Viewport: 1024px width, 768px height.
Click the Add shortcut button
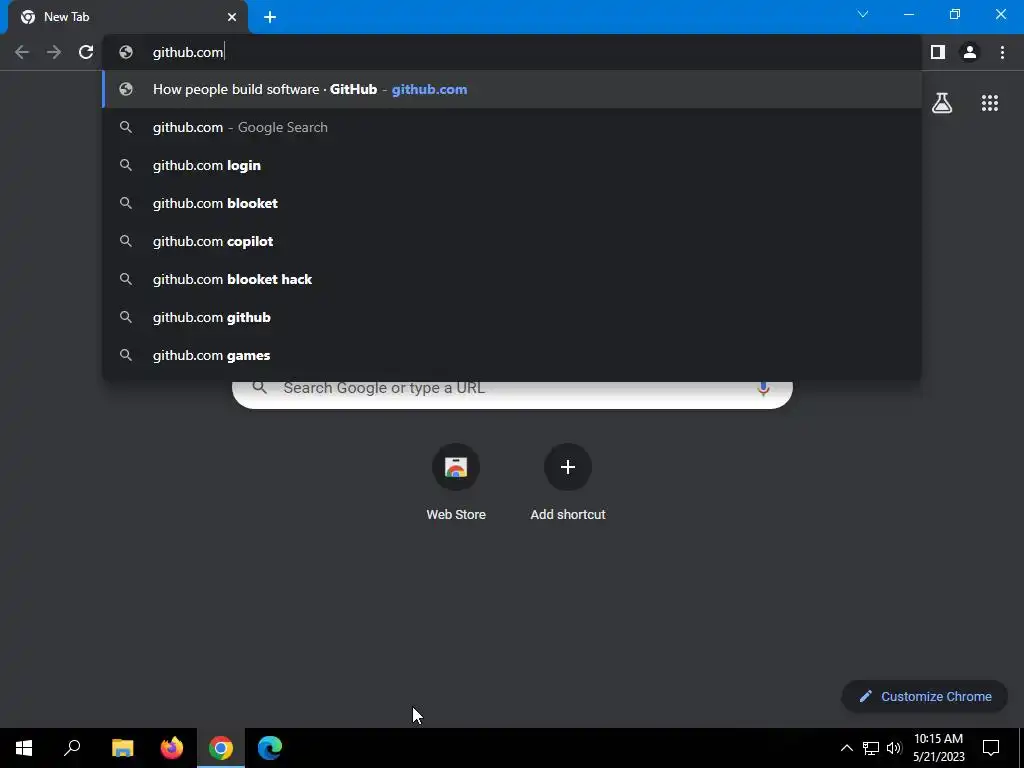(x=568, y=482)
